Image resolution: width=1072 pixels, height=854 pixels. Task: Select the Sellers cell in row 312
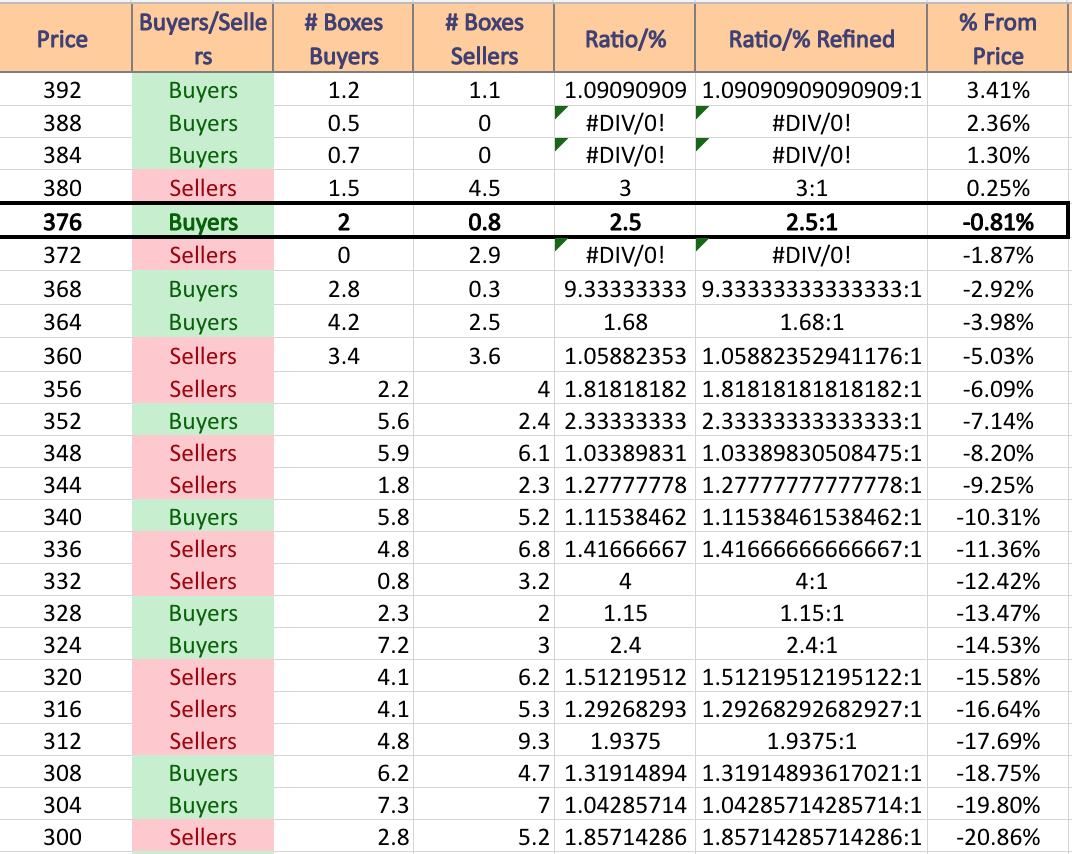[x=202, y=741]
